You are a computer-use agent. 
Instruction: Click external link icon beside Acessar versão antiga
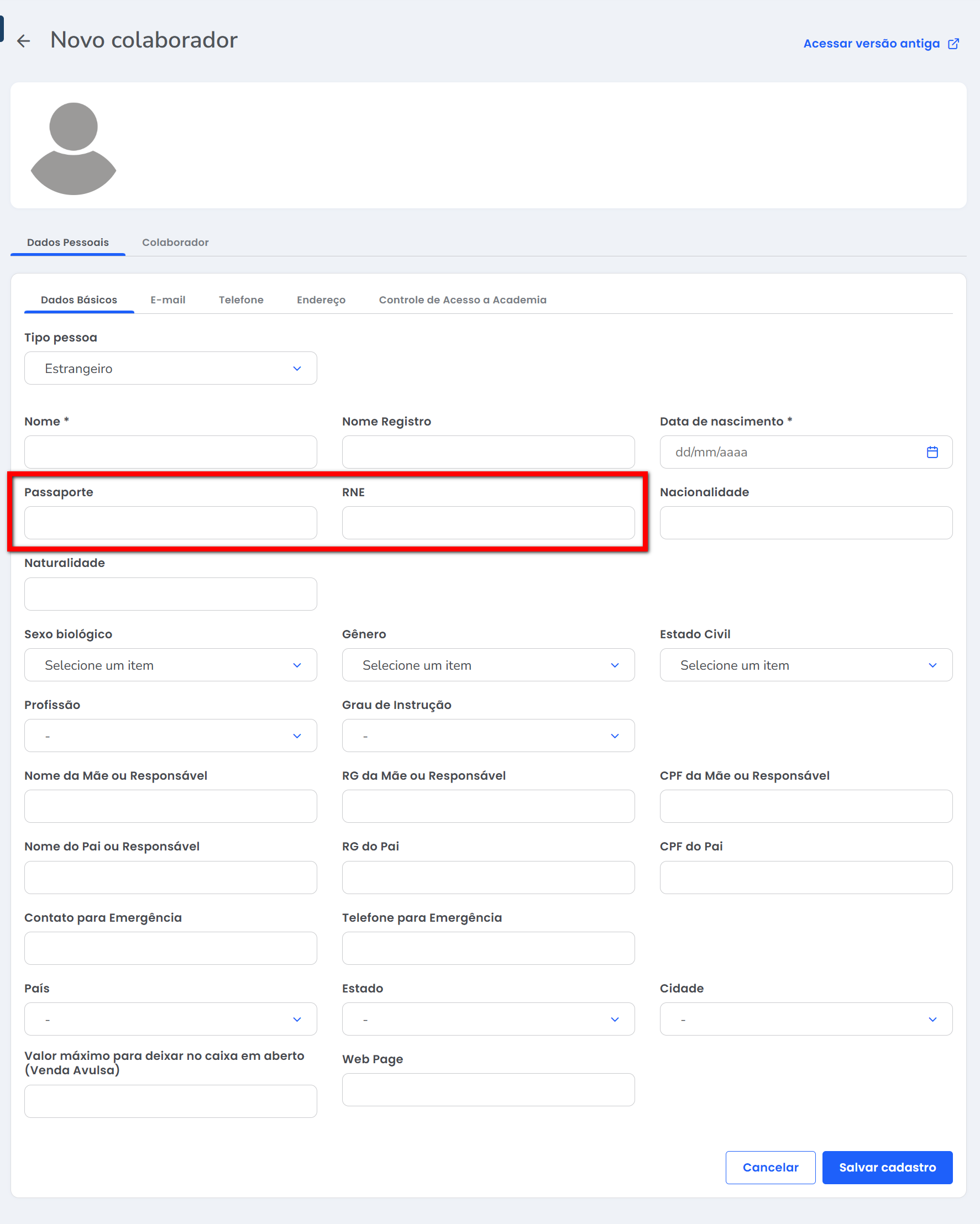click(953, 44)
